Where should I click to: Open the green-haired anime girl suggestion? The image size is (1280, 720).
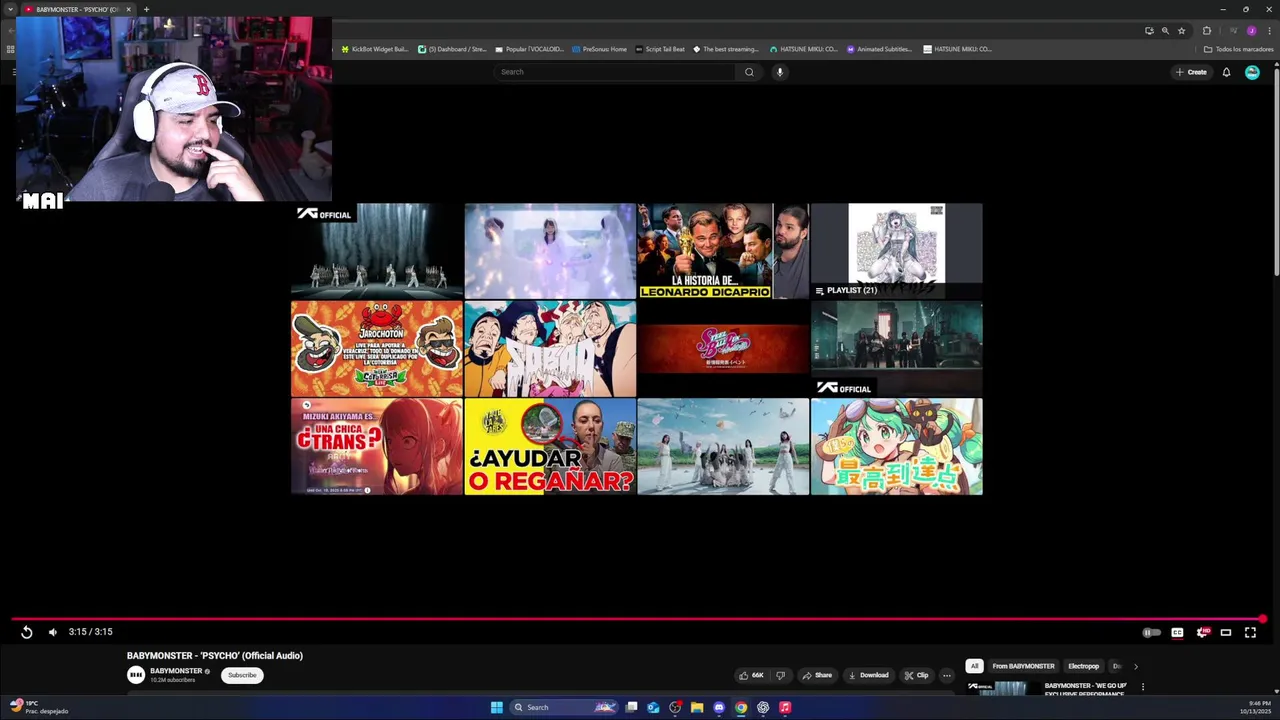(x=897, y=447)
